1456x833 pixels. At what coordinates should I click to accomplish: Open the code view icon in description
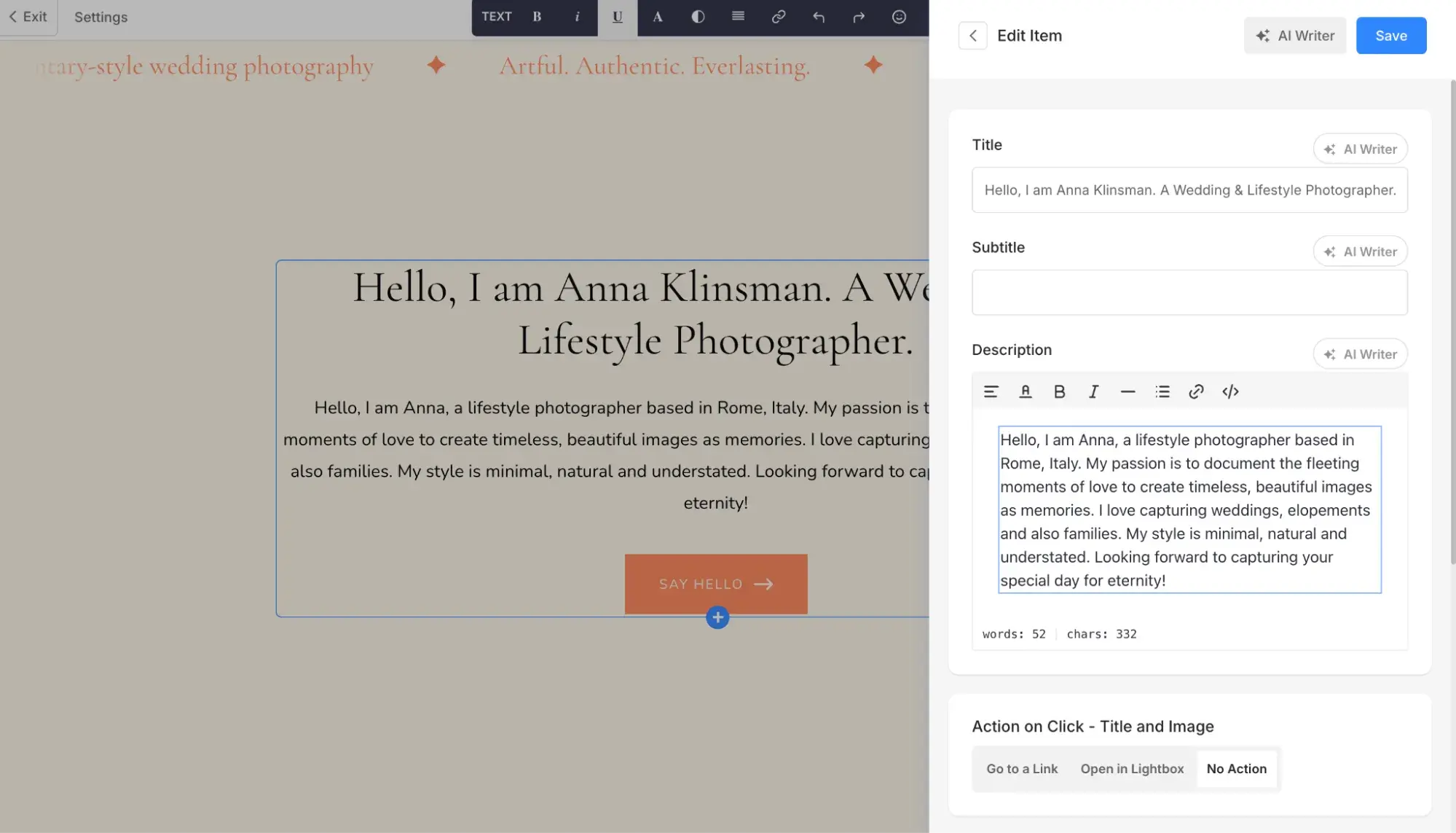pyautogui.click(x=1230, y=392)
